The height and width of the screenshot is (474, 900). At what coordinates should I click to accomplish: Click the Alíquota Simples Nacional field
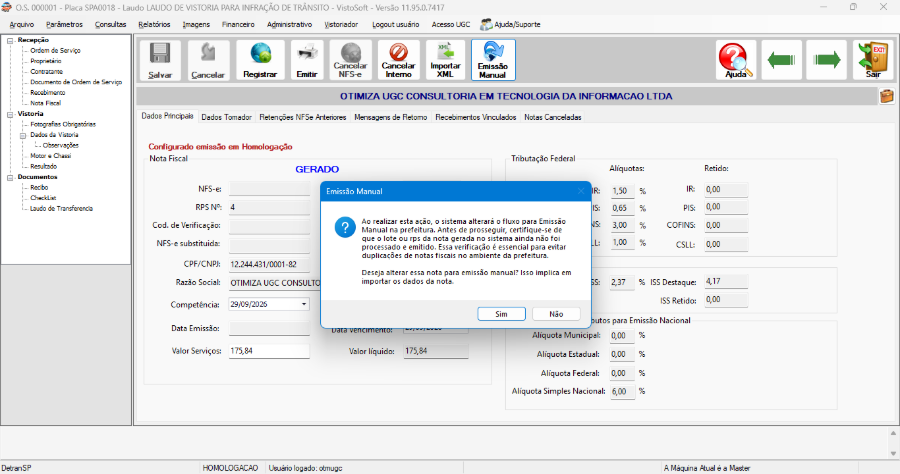click(622, 391)
